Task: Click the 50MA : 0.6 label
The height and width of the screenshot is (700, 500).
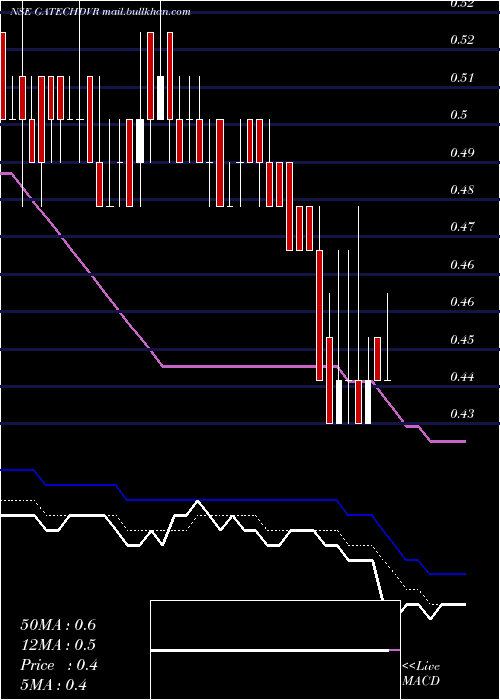Action: click(x=58, y=625)
